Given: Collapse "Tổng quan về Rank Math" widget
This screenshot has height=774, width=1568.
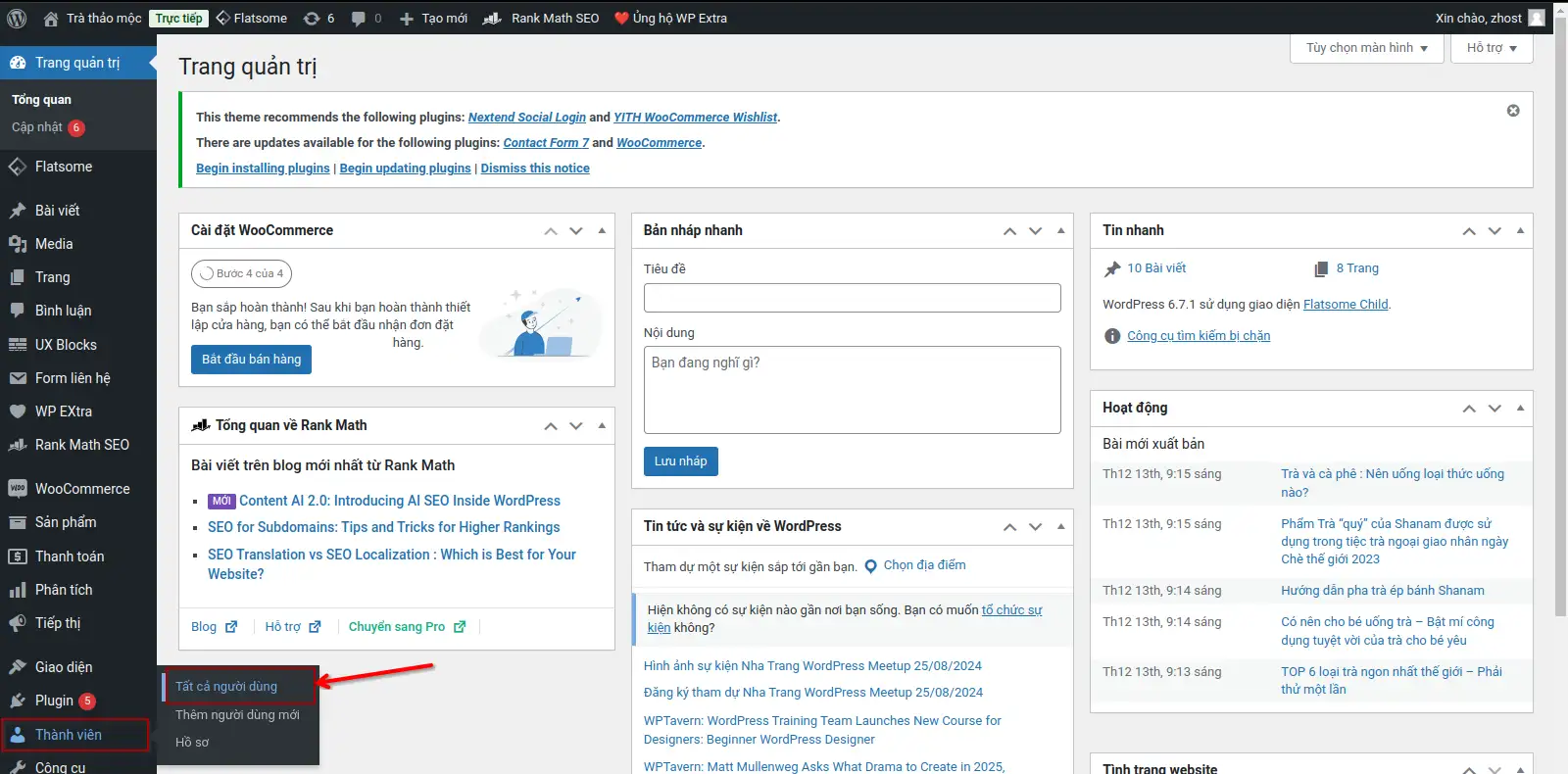Looking at the screenshot, I should pos(602,426).
